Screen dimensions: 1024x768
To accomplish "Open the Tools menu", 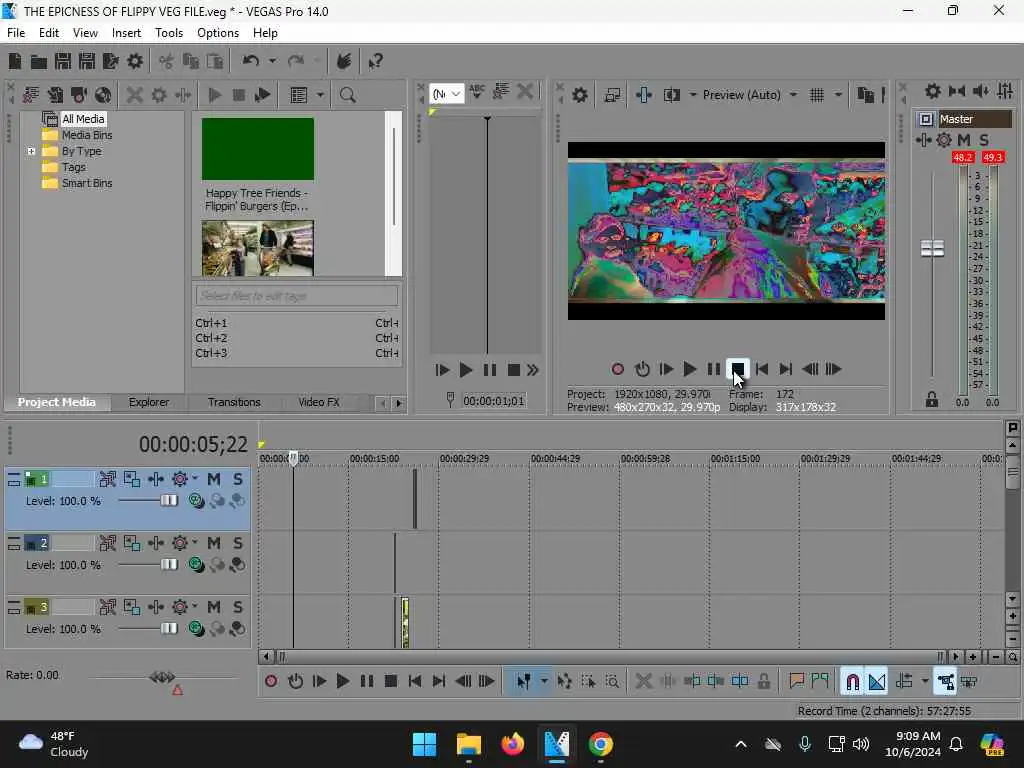I will [x=168, y=33].
